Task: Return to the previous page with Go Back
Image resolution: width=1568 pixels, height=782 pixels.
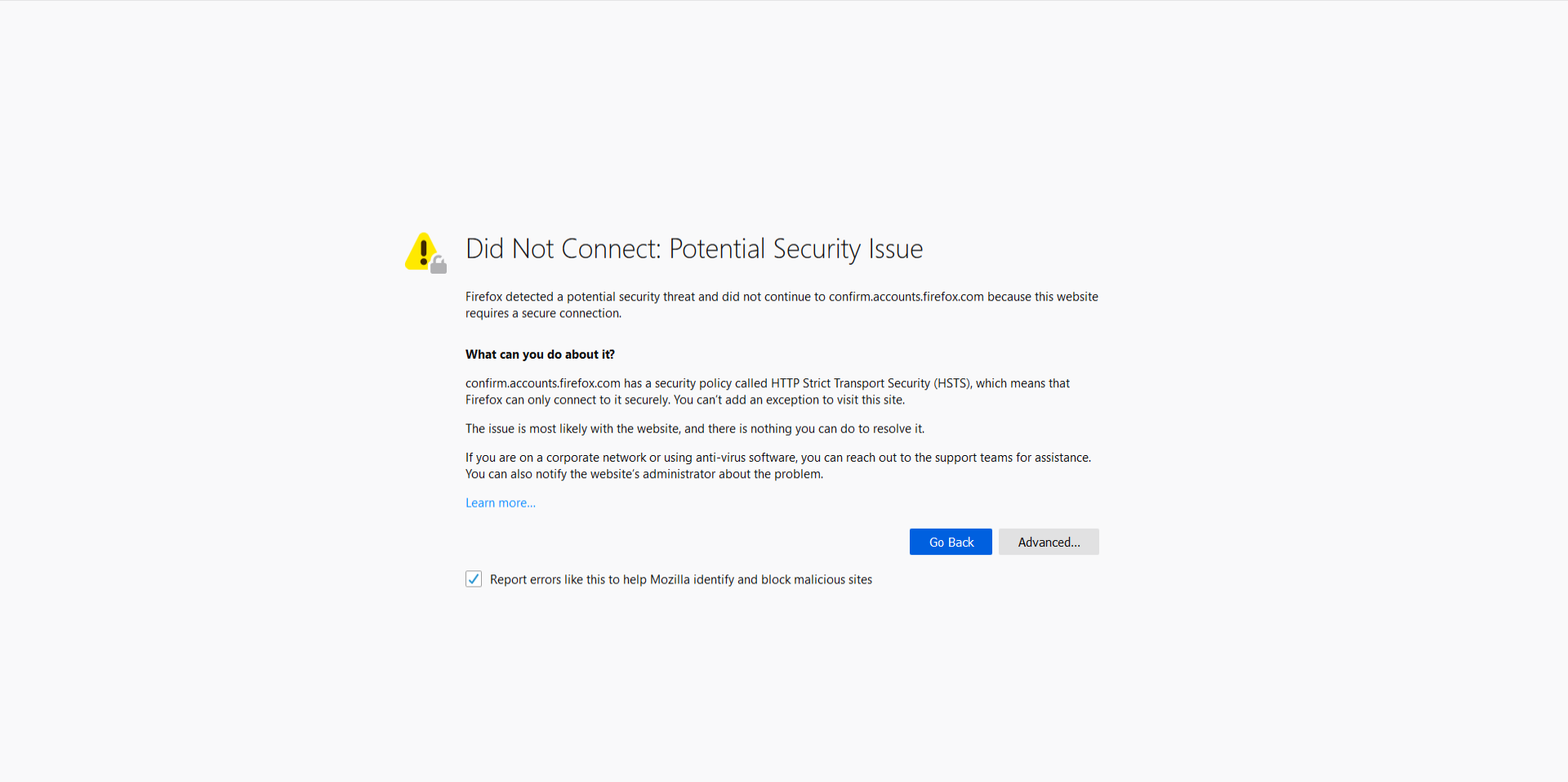Action: [951, 542]
